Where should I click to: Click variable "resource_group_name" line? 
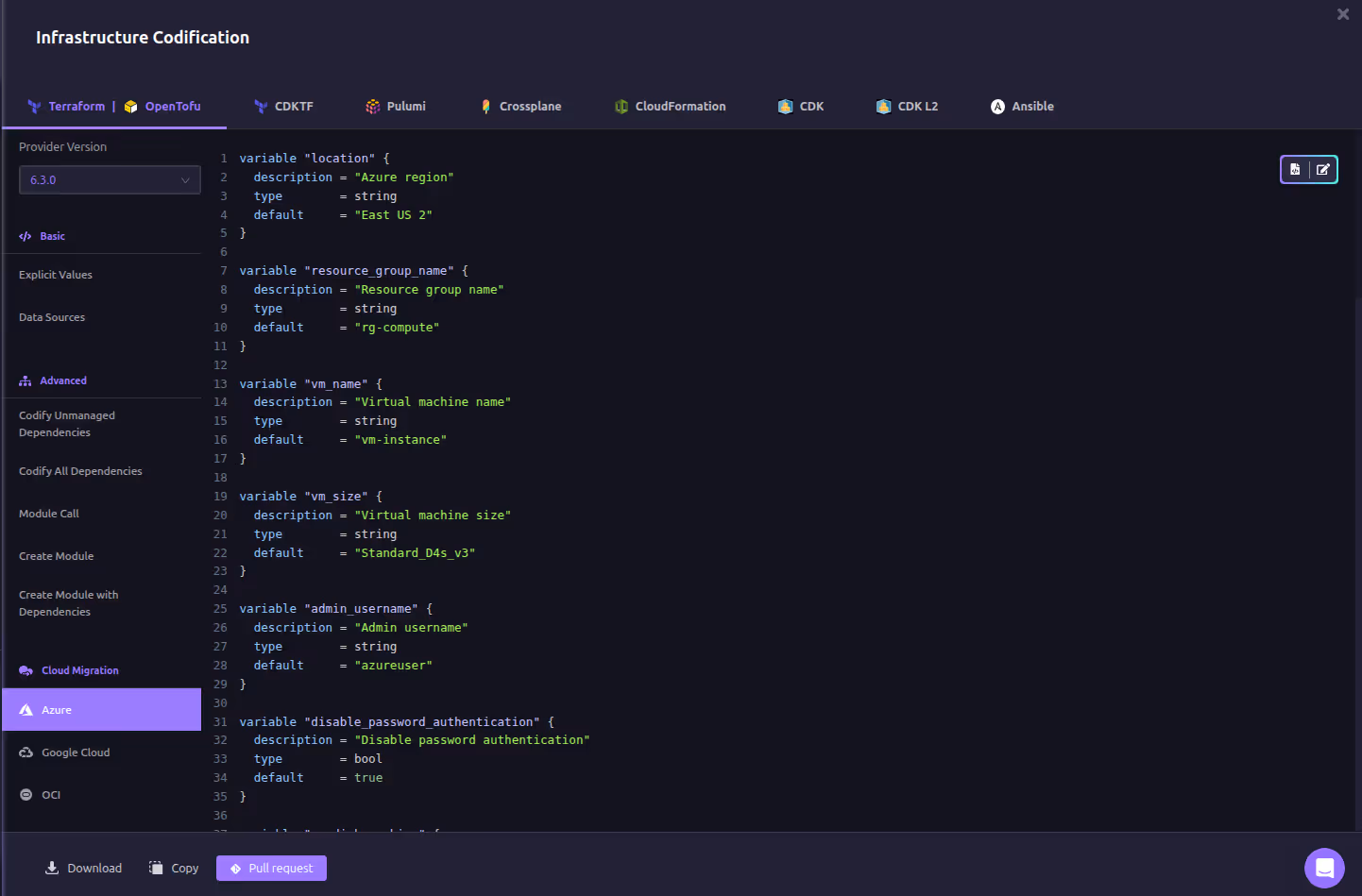pos(353,271)
